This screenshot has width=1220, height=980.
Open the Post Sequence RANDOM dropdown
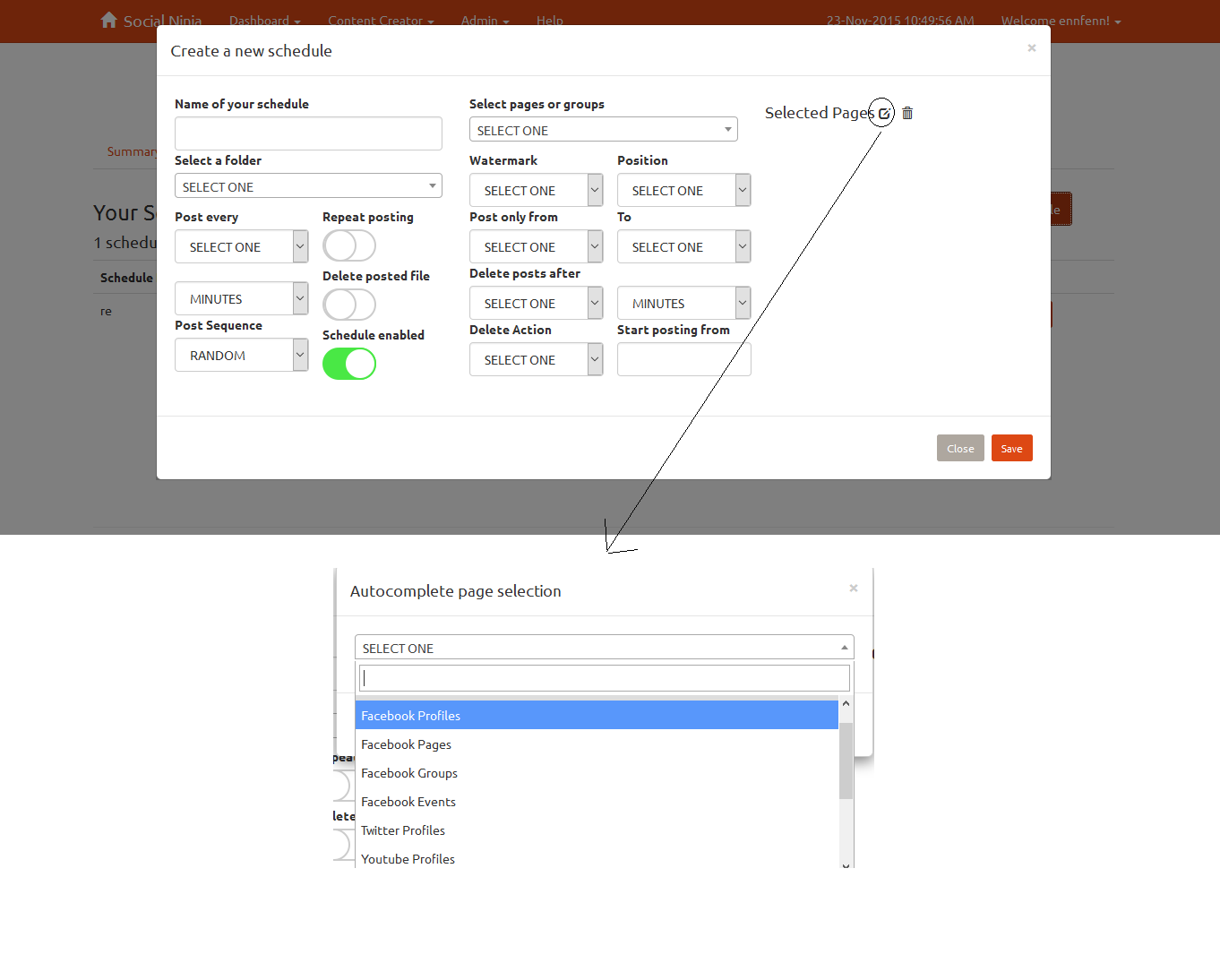(241, 356)
